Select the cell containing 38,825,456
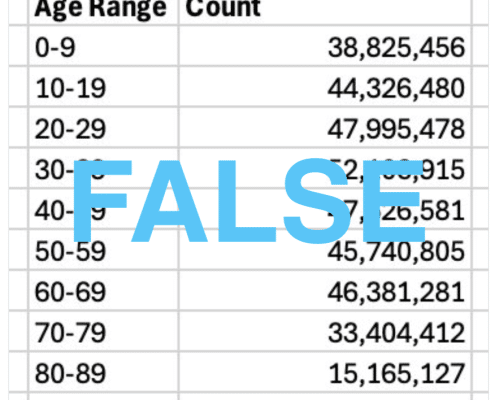The width and height of the screenshot is (495, 400). point(325,46)
